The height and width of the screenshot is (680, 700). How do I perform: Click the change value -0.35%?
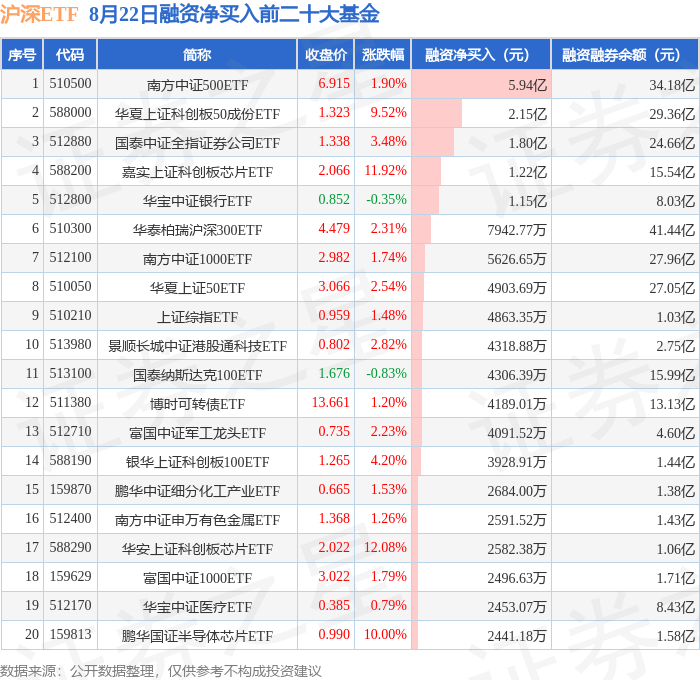387,200
